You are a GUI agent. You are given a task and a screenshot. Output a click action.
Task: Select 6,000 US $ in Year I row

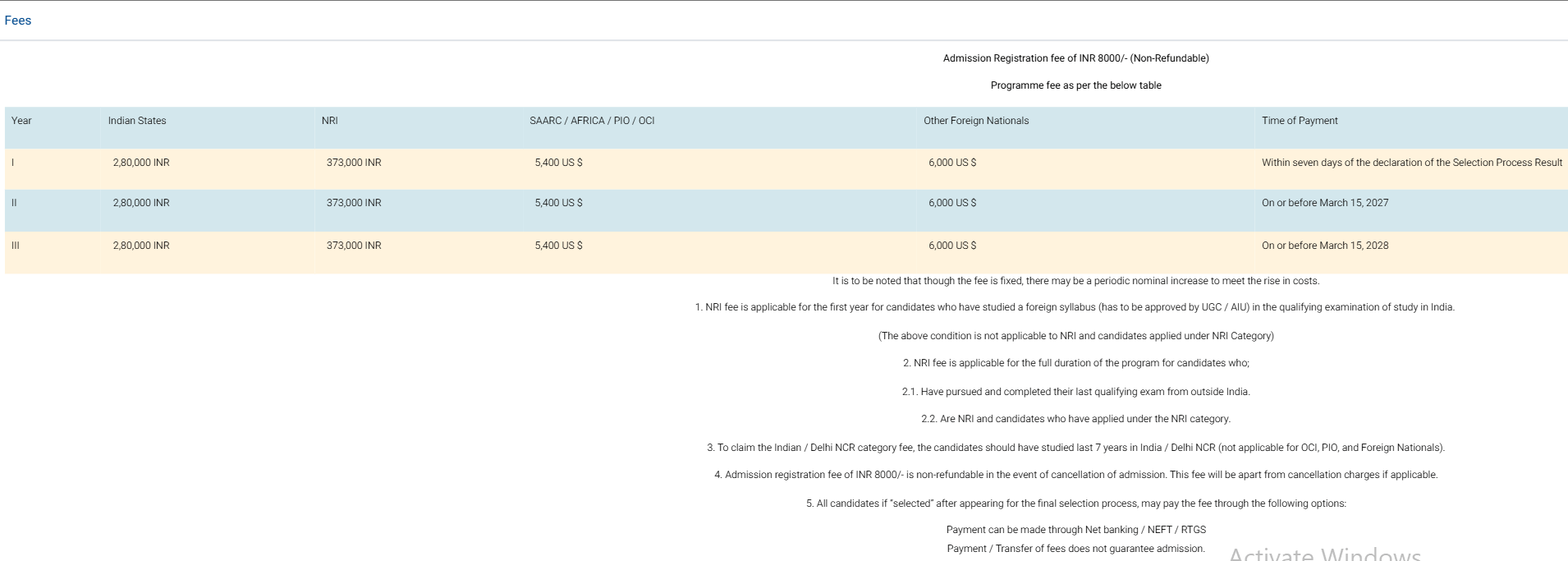point(952,163)
